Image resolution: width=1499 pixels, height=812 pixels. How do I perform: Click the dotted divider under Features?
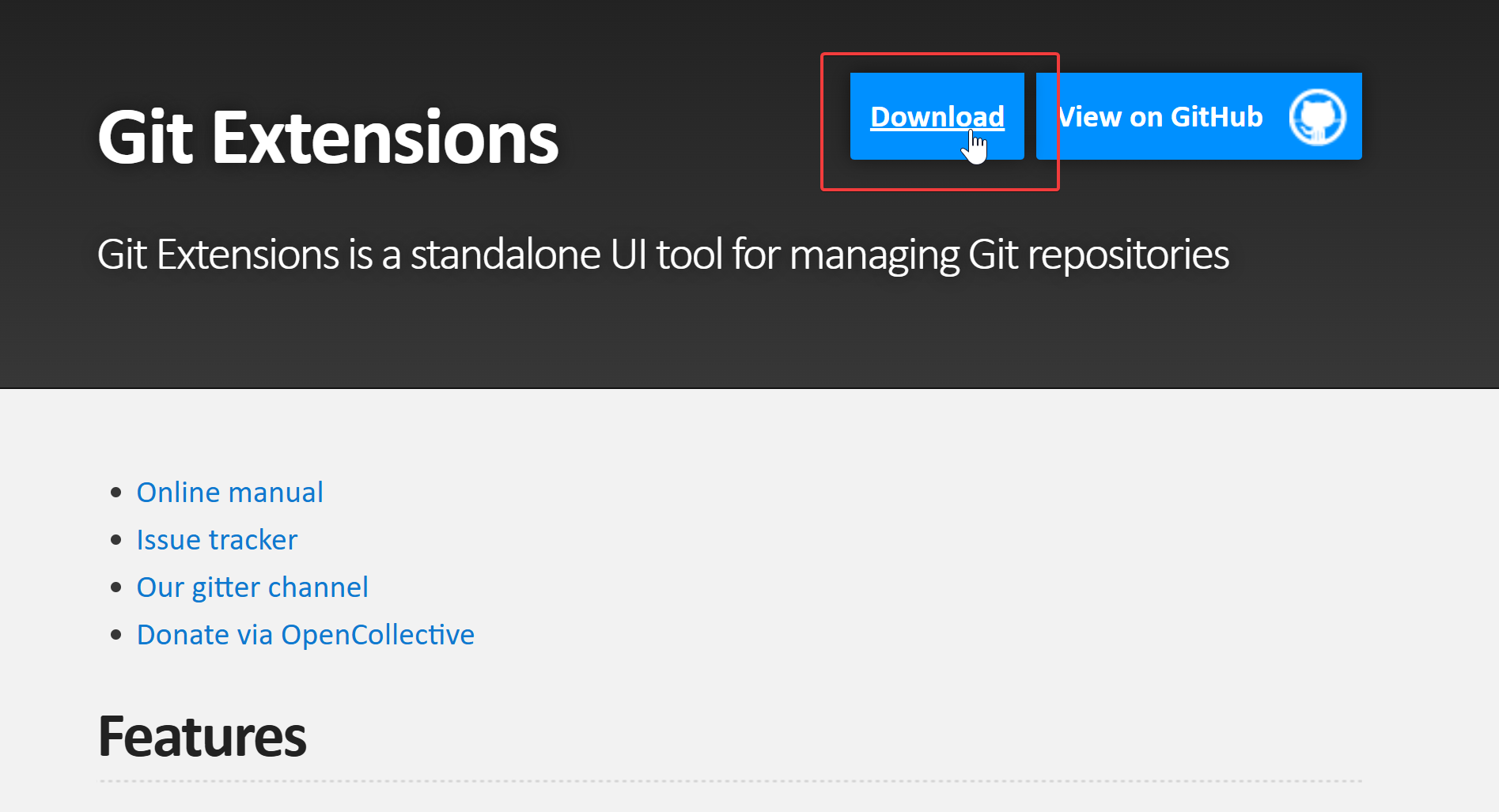(729, 781)
